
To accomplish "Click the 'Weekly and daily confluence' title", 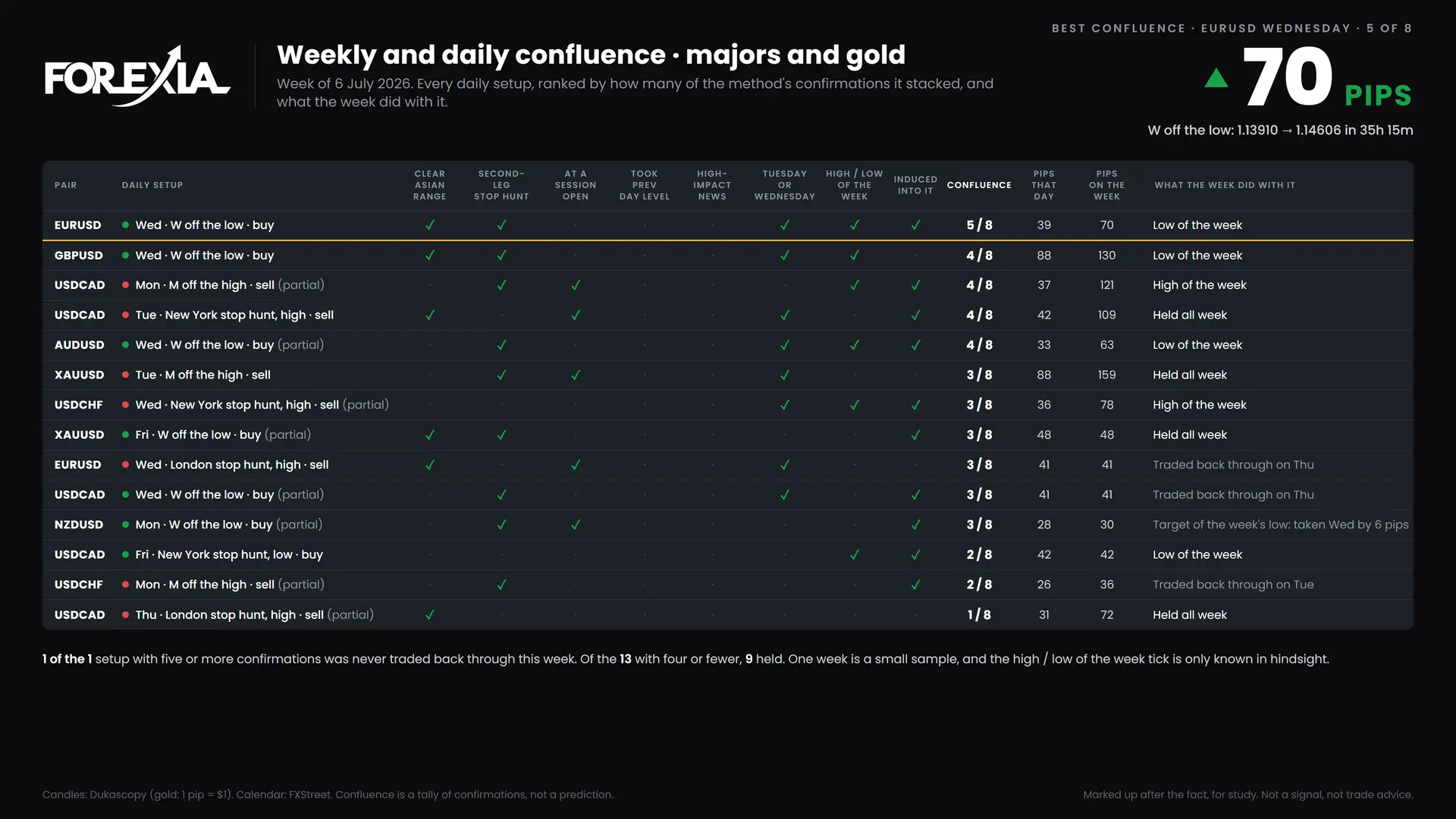I will [591, 55].
